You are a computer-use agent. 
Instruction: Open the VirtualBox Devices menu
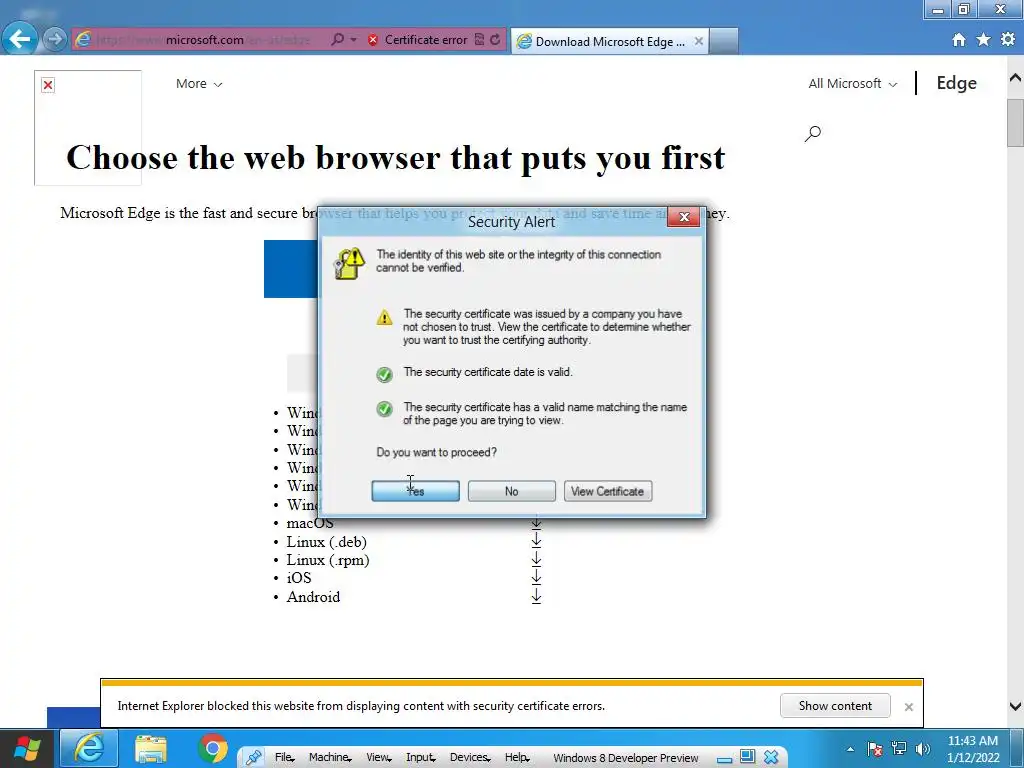click(x=470, y=757)
